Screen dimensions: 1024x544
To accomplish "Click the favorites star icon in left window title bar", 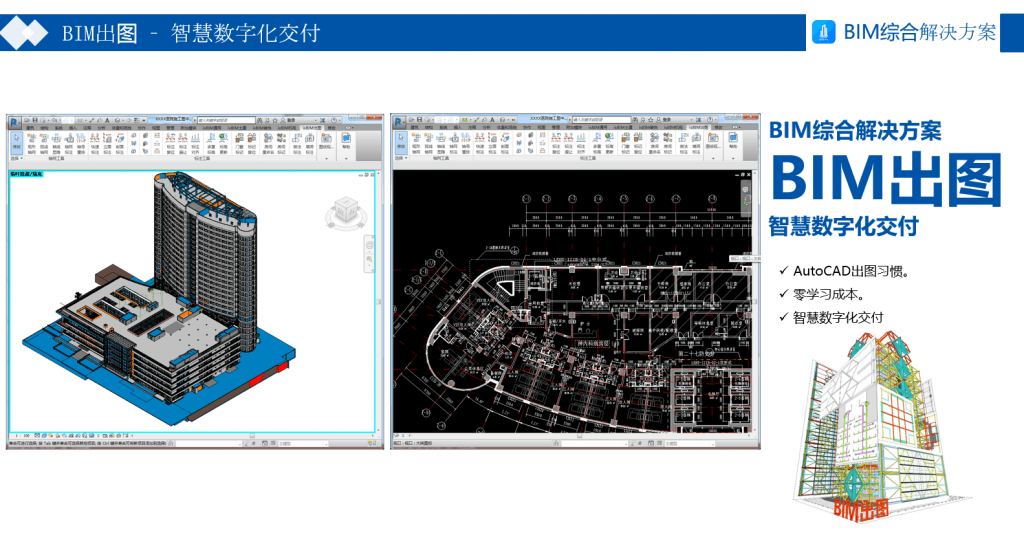I will 275,120.
